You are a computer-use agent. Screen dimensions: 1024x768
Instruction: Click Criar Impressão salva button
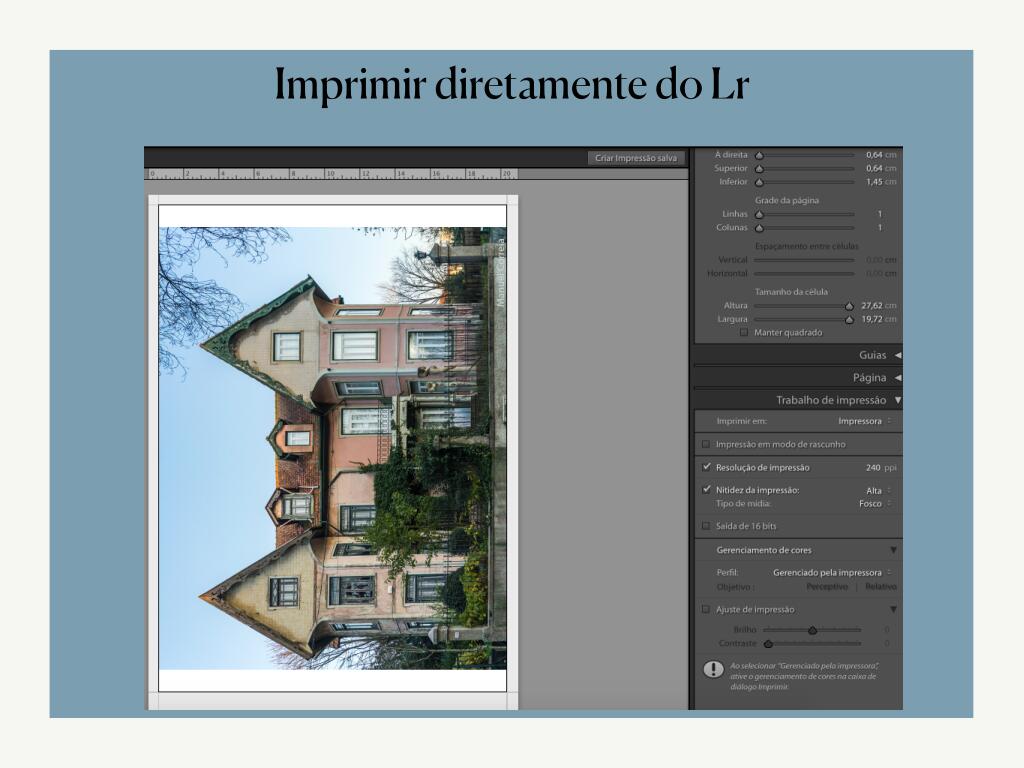(636, 158)
